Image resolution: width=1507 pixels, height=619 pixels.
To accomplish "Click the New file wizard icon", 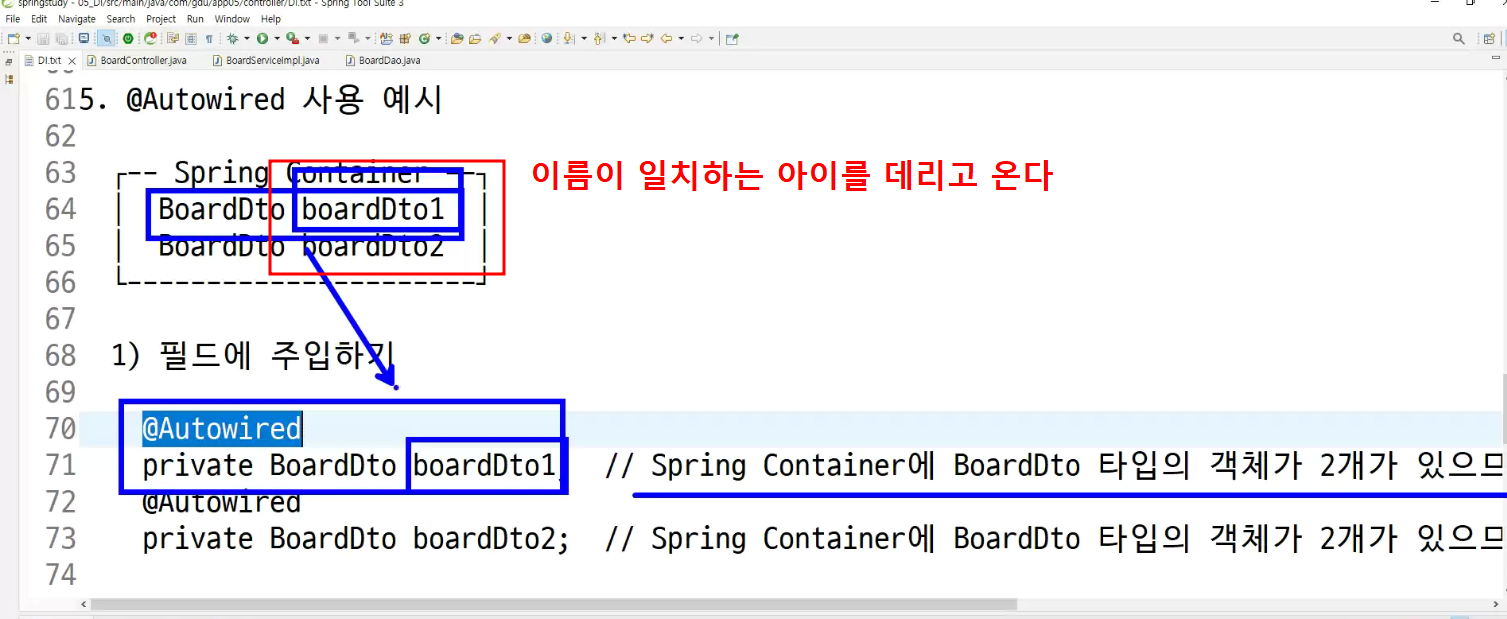I will 13,39.
